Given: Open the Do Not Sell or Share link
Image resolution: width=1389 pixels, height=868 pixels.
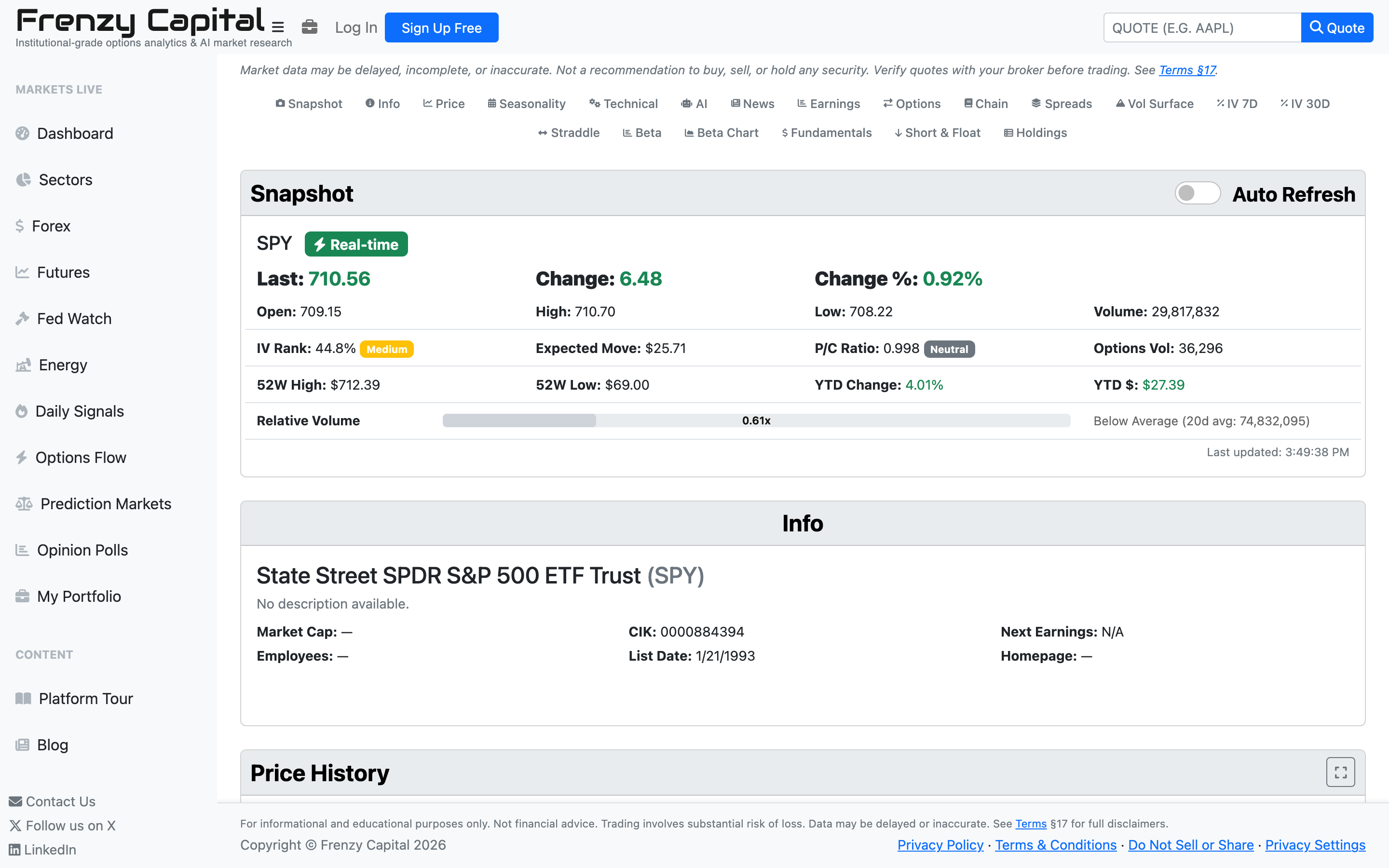Looking at the screenshot, I should tap(1191, 845).
